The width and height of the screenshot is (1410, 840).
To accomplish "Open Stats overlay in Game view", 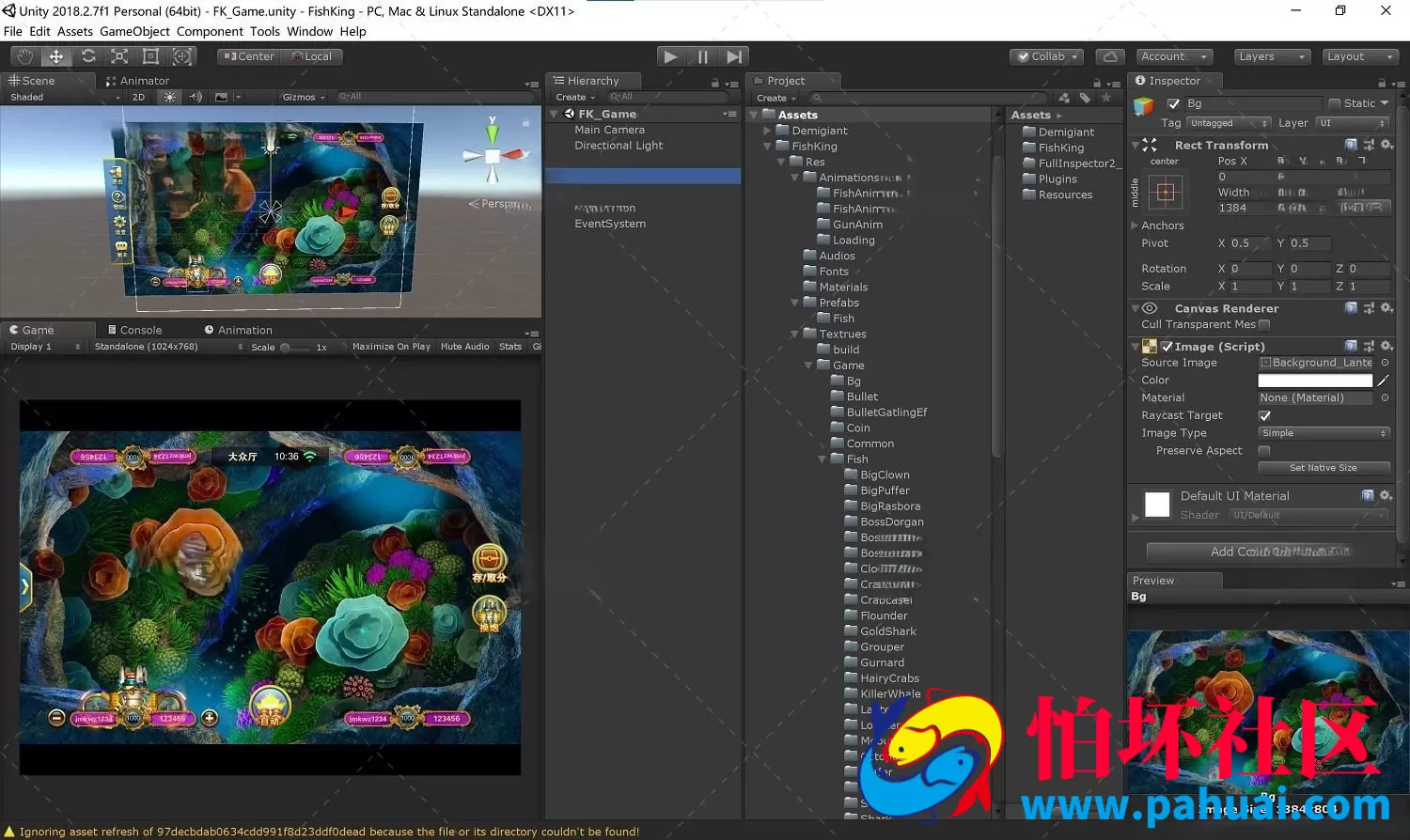I will tap(510, 347).
